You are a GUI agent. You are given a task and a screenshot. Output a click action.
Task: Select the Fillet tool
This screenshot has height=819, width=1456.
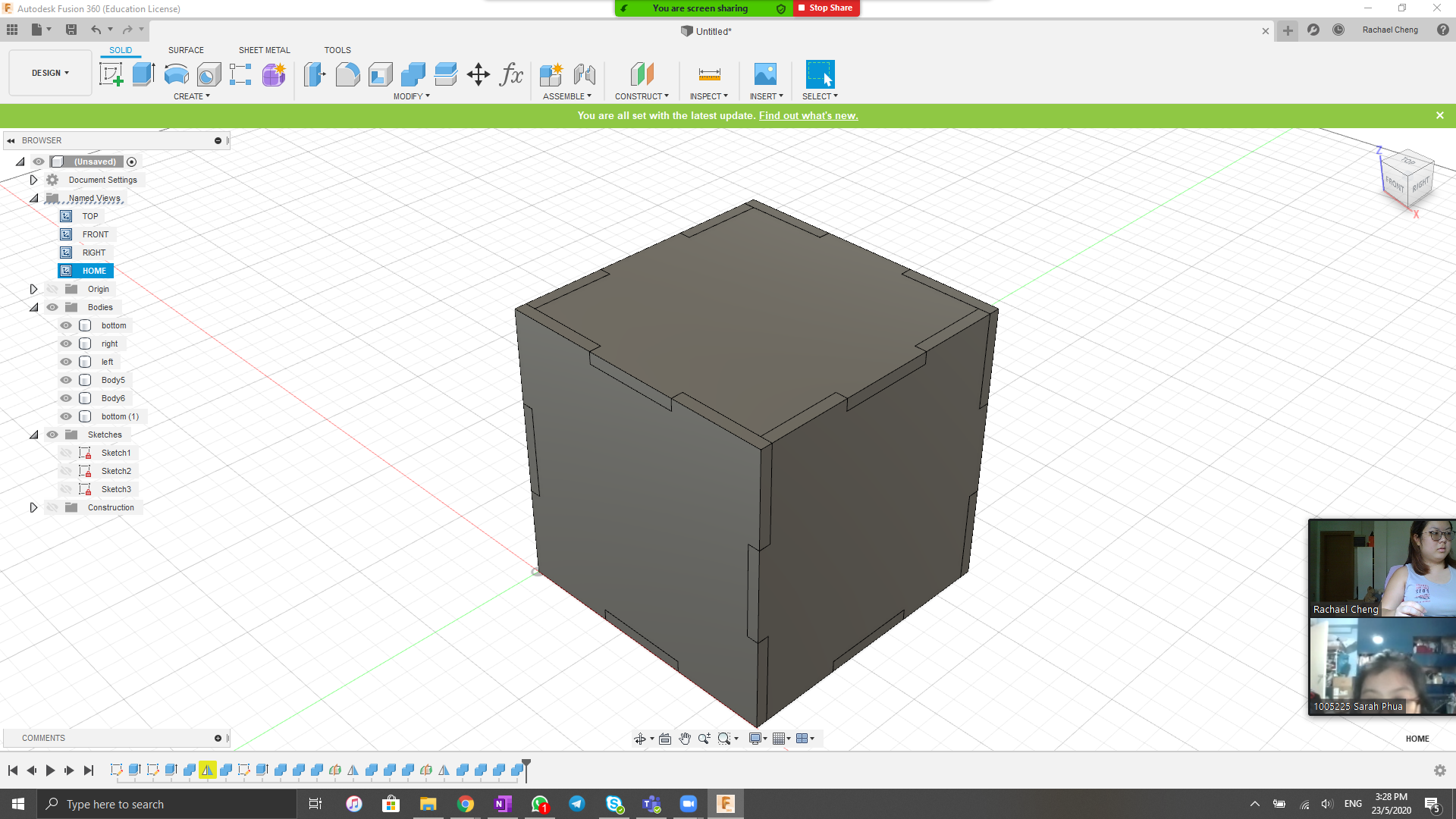(347, 74)
